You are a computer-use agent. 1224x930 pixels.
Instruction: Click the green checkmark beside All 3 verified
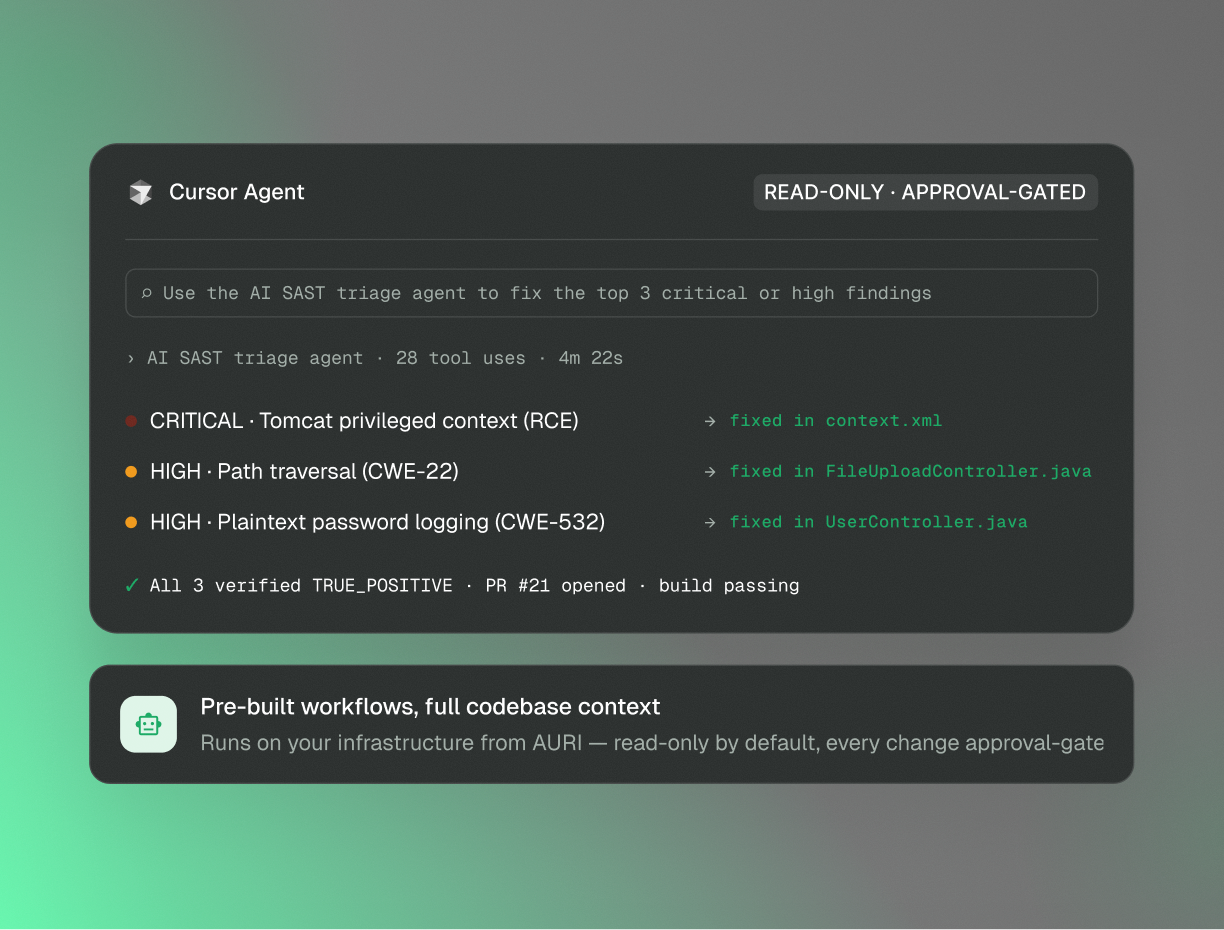click(x=132, y=585)
